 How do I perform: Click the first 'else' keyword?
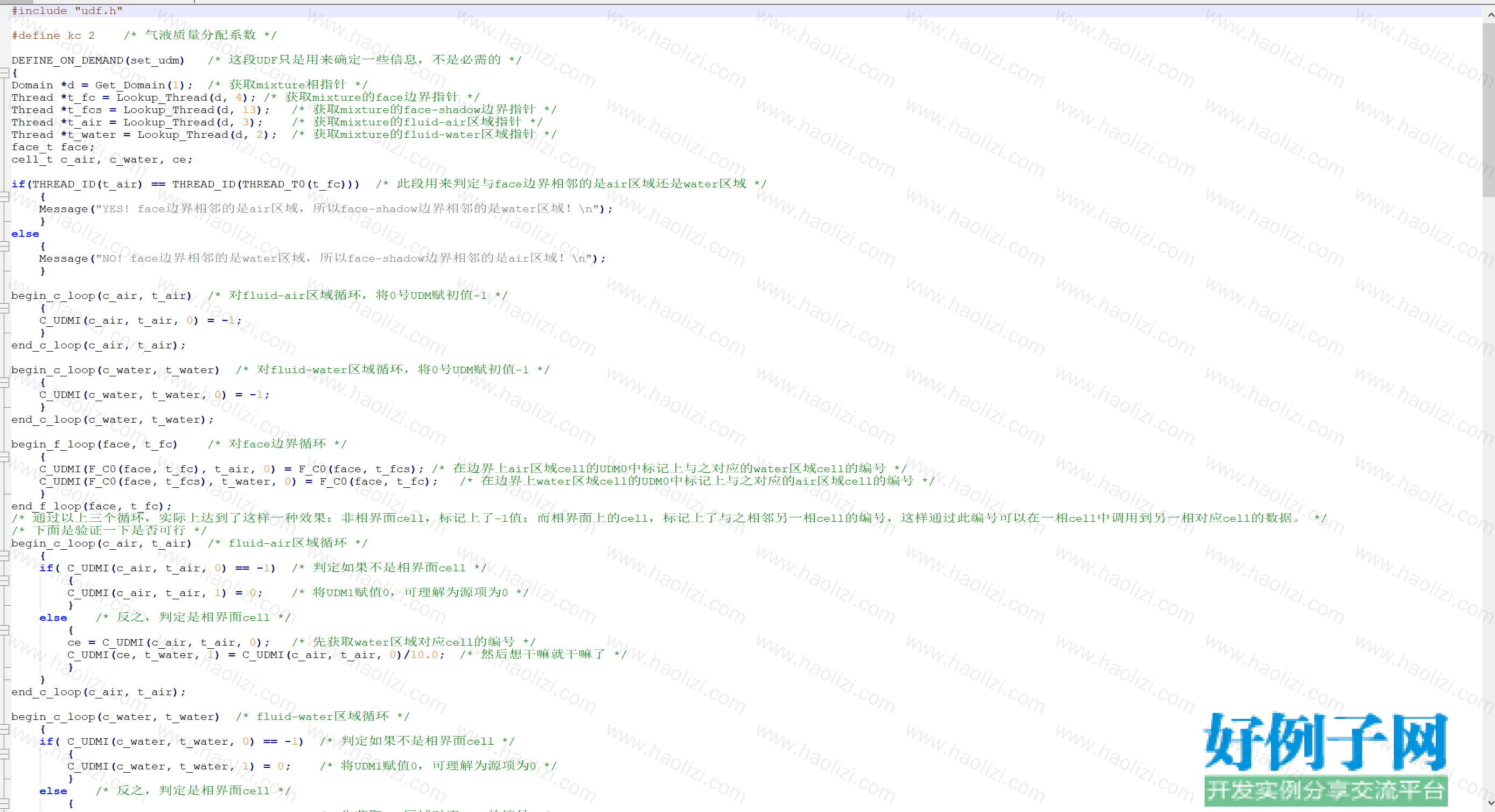(x=25, y=234)
